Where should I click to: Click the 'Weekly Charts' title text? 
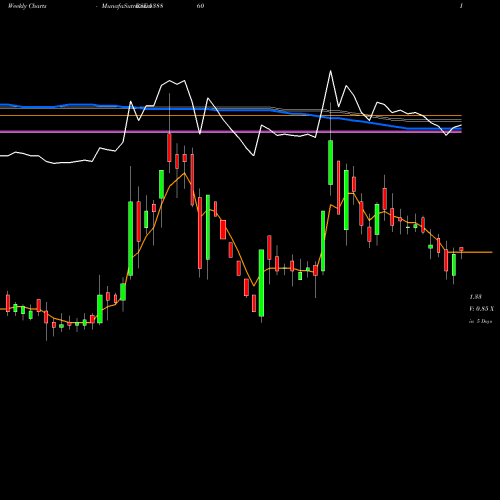27,6
